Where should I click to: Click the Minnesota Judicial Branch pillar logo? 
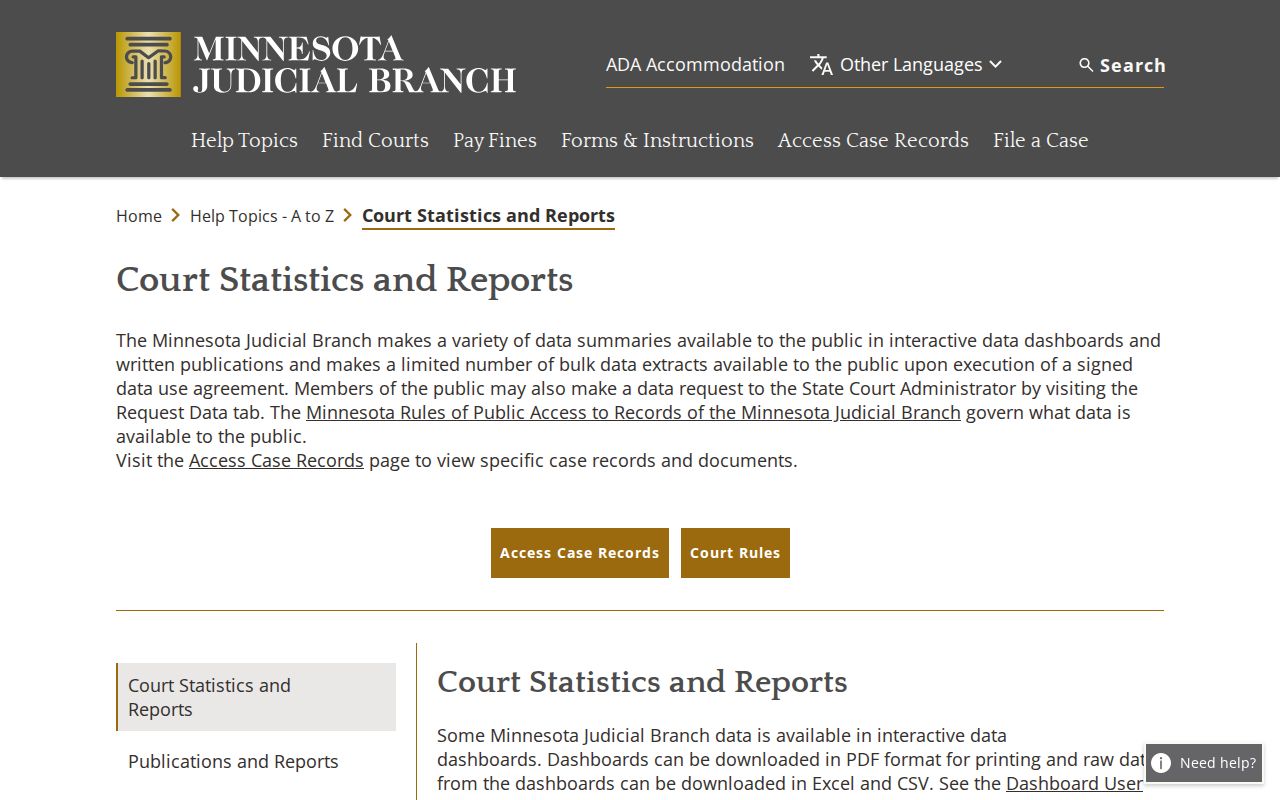148,64
